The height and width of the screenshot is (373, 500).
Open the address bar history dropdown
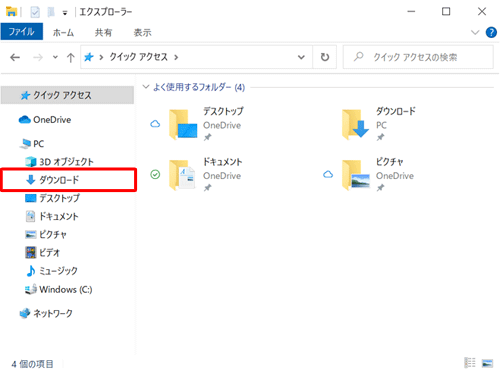click(301, 57)
